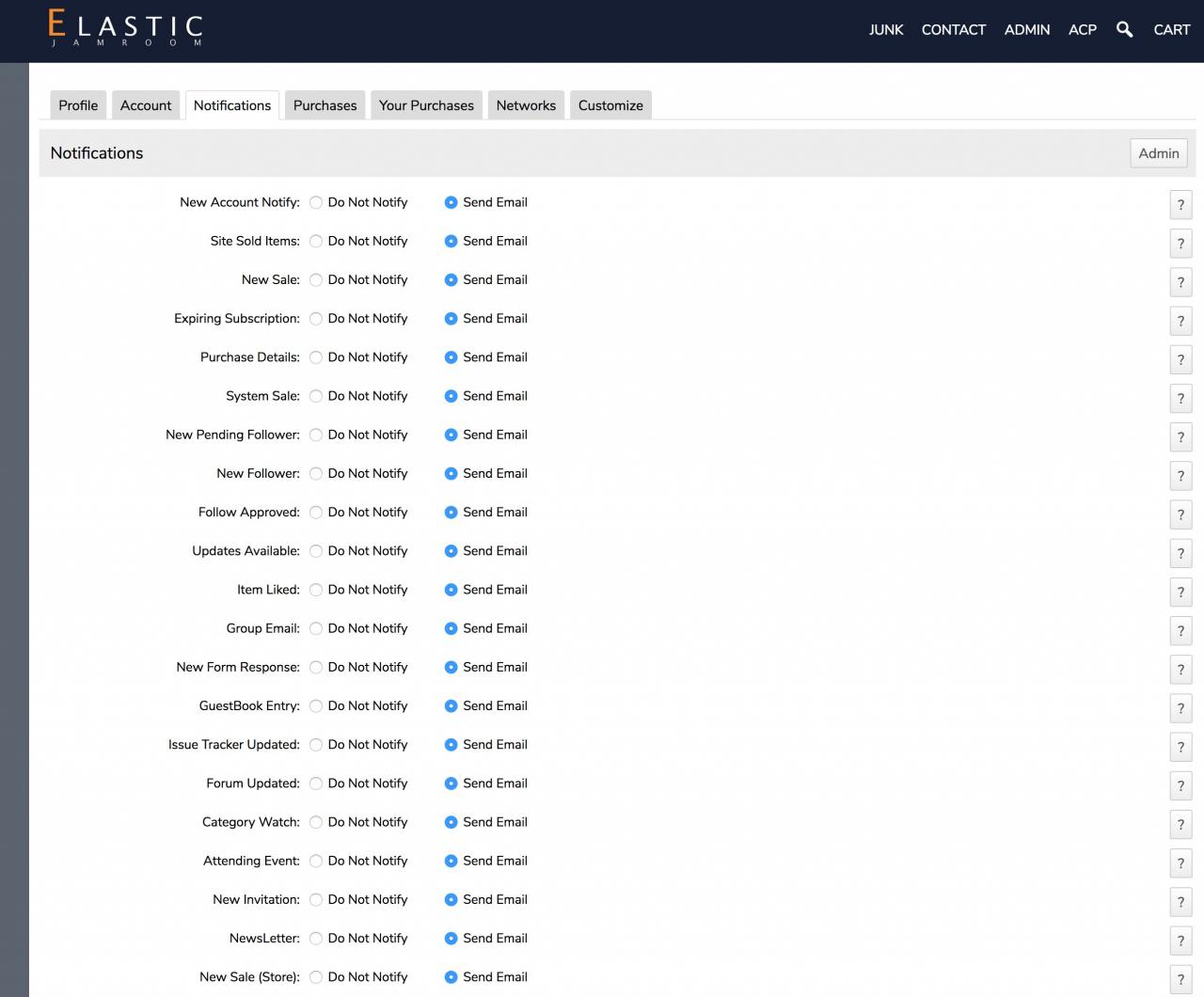Image resolution: width=1204 pixels, height=997 pixels.
Task: Switch to the Profile tab
Action: (78, 105)
